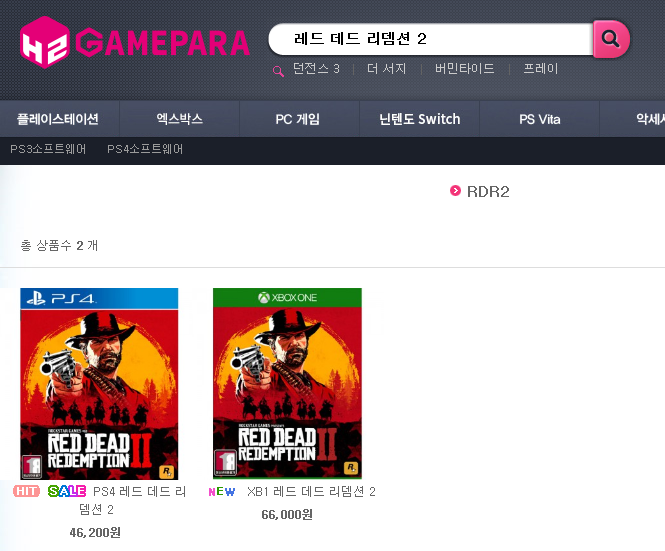Open the 플레이스테이션 category menu
The width and height of the screenshot is (665, 551).
(x=58, y=119)
